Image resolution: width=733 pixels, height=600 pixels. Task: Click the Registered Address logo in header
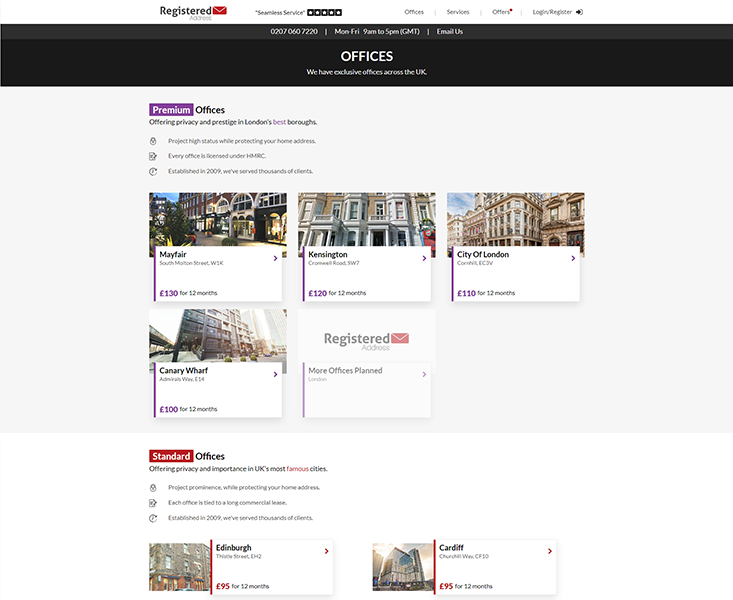pos(193,12)
